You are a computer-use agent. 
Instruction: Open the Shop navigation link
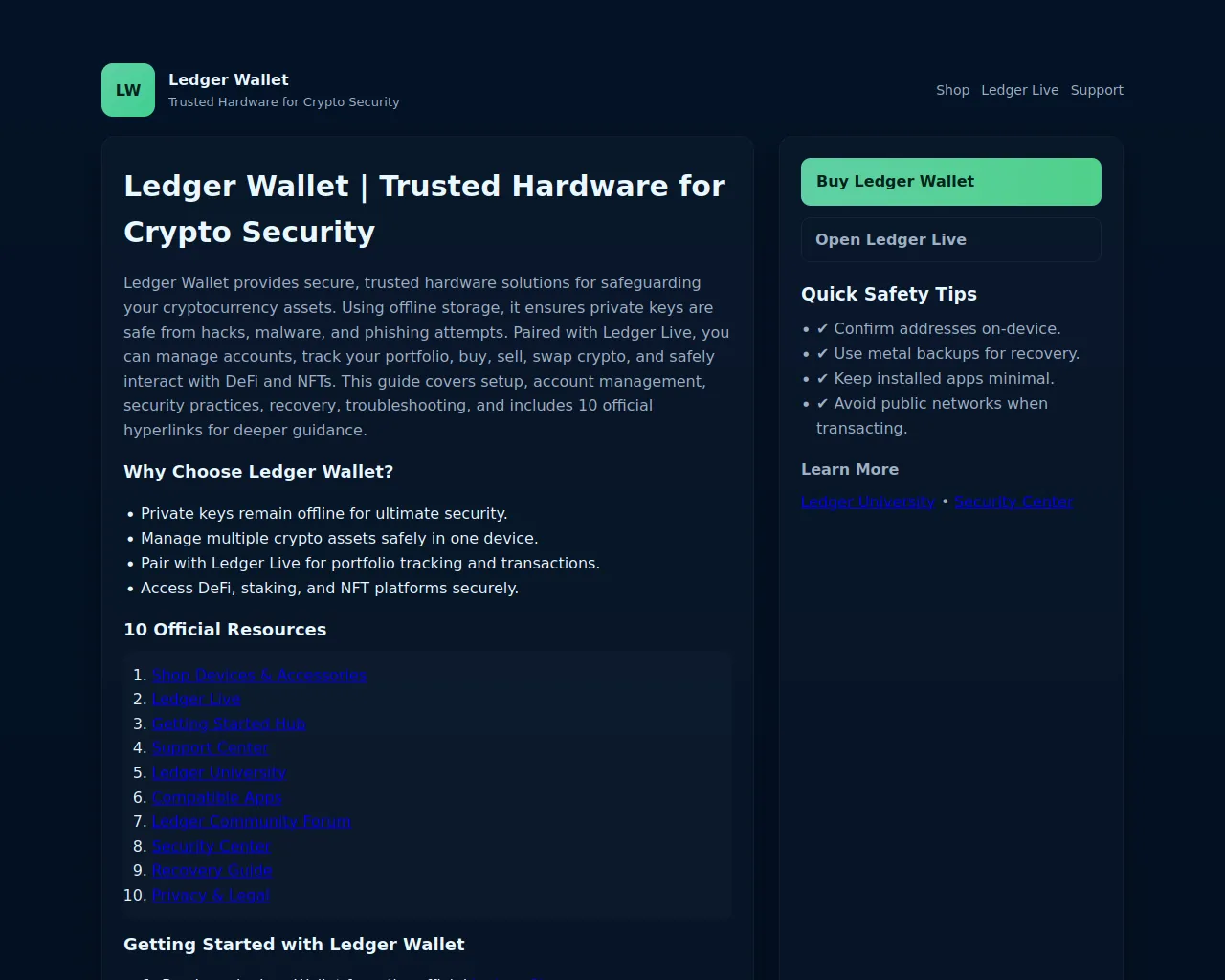coord(952,90)
